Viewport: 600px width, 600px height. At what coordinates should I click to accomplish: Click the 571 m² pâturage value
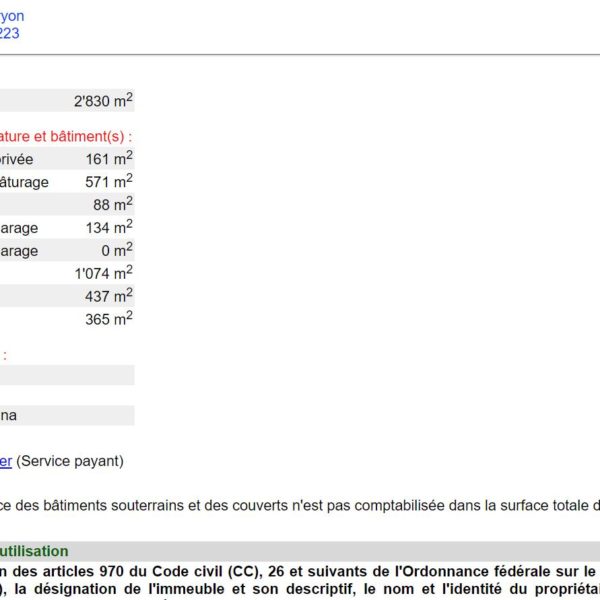point(109,181)
